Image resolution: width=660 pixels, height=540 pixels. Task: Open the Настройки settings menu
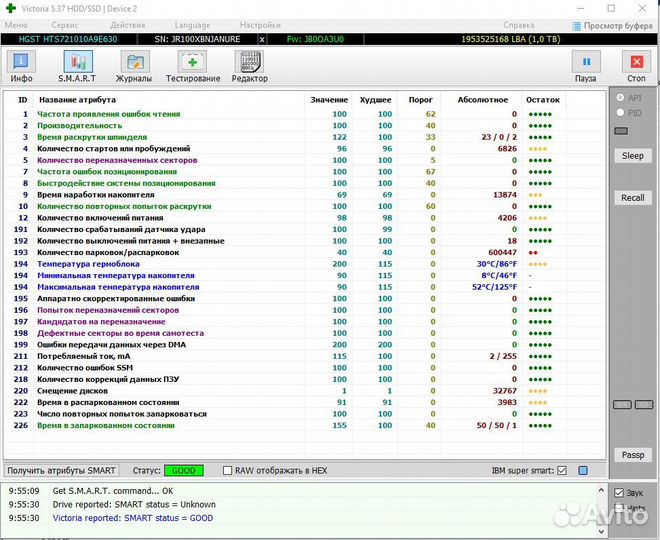pyautogui.click(x=260, y=24)
